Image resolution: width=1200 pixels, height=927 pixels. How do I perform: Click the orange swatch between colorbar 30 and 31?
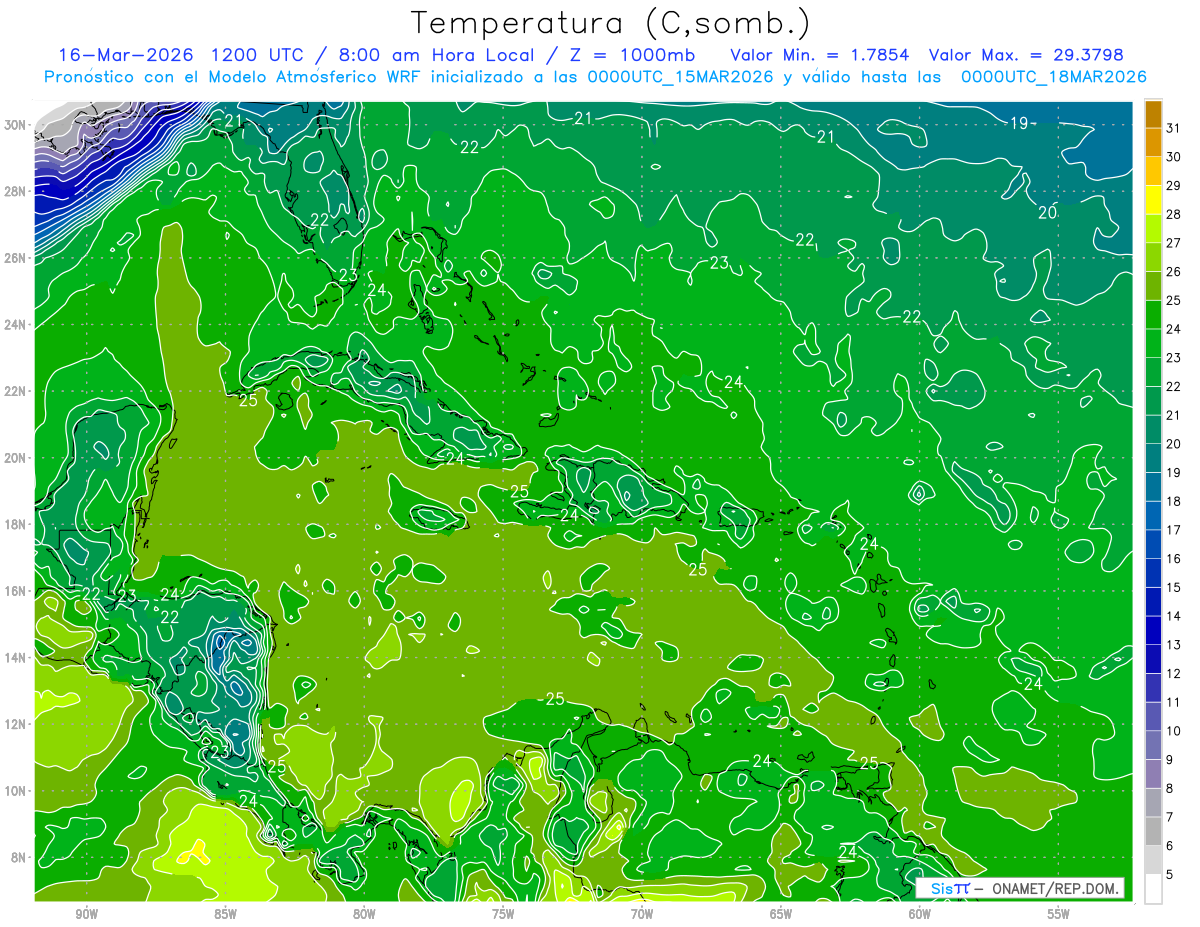(1153, 142)
